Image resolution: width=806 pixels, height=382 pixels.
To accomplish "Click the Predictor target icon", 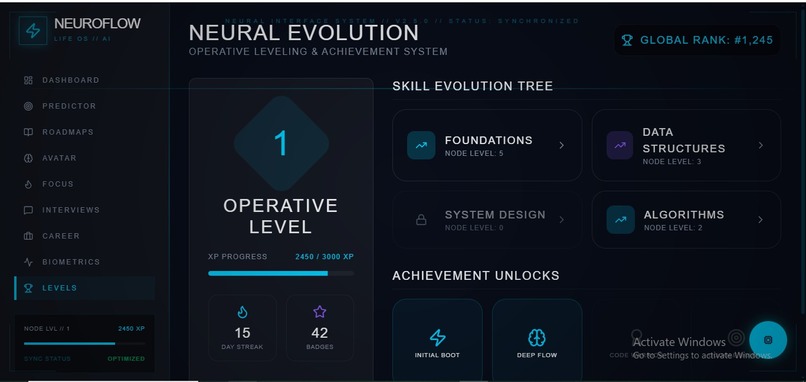I will (x=28, y=106).
